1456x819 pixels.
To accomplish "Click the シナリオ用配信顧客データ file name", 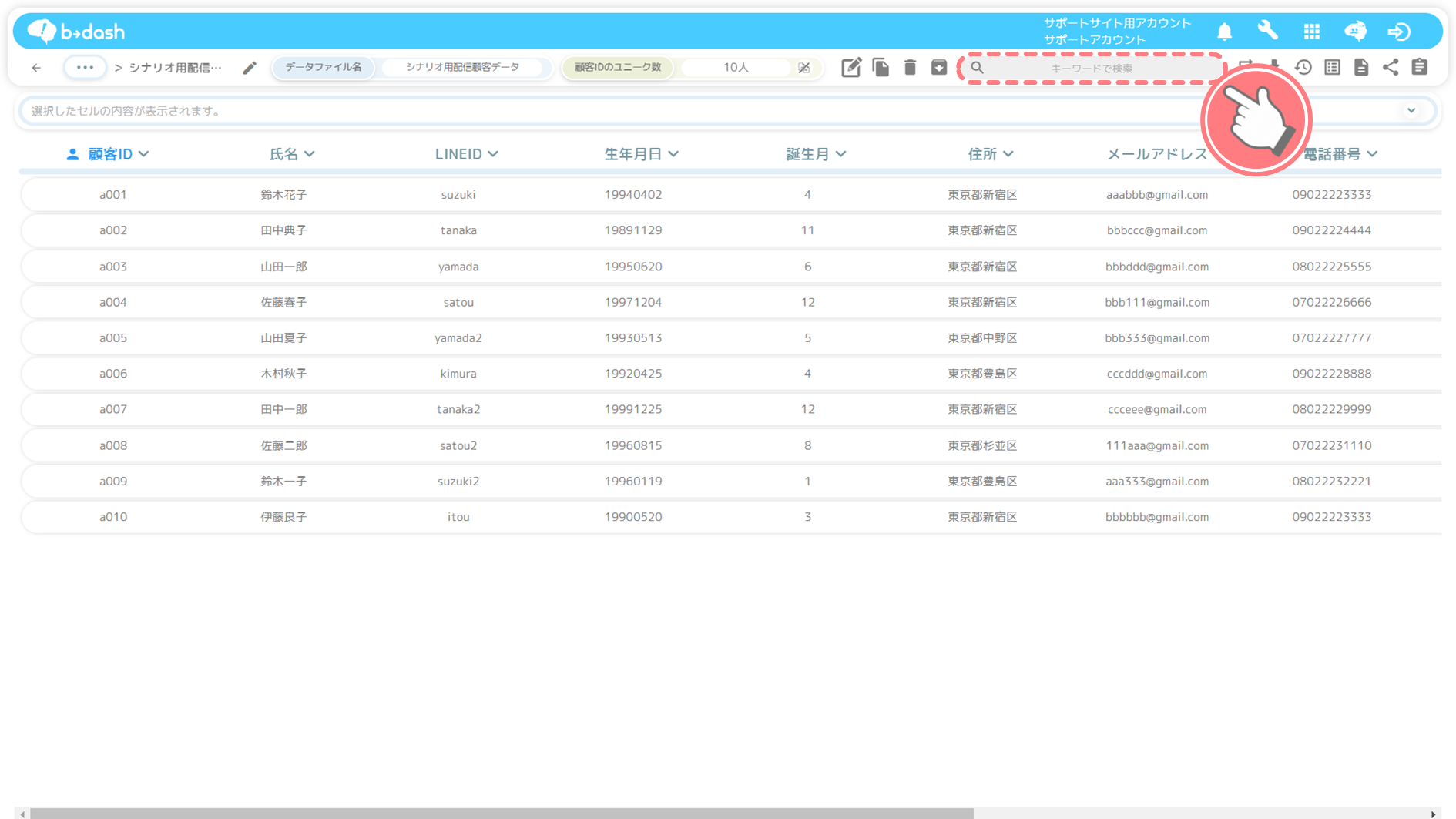I will (x=462, y=68).
